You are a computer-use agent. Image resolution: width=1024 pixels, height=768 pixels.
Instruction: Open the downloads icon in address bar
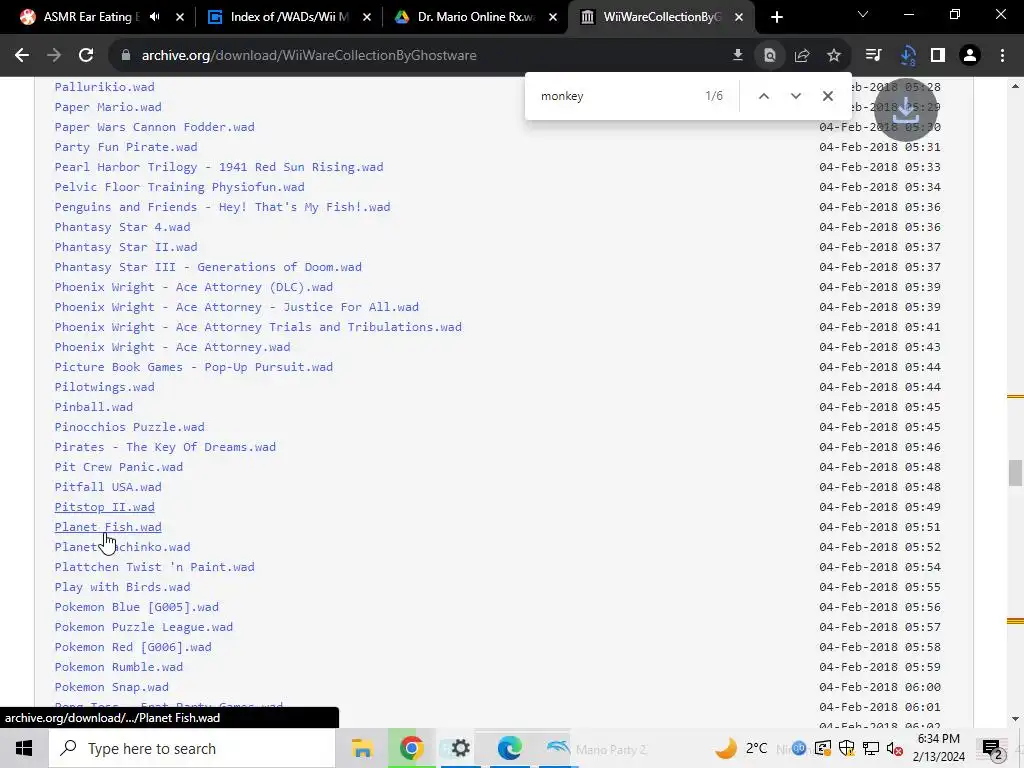pos(737,56)
